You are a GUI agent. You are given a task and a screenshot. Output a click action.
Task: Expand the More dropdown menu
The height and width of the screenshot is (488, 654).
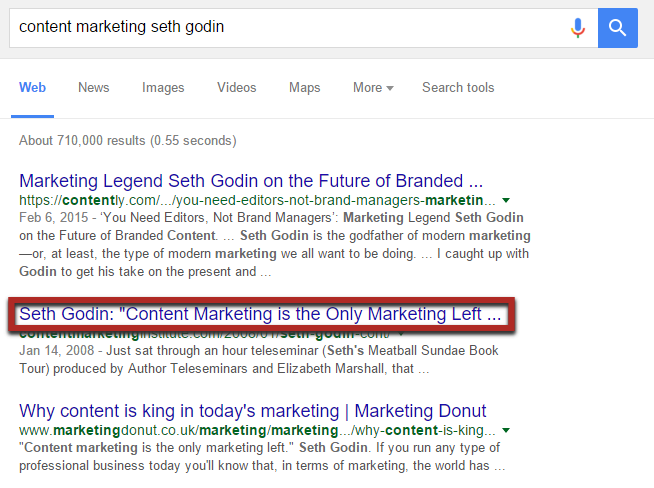[373, 88]
